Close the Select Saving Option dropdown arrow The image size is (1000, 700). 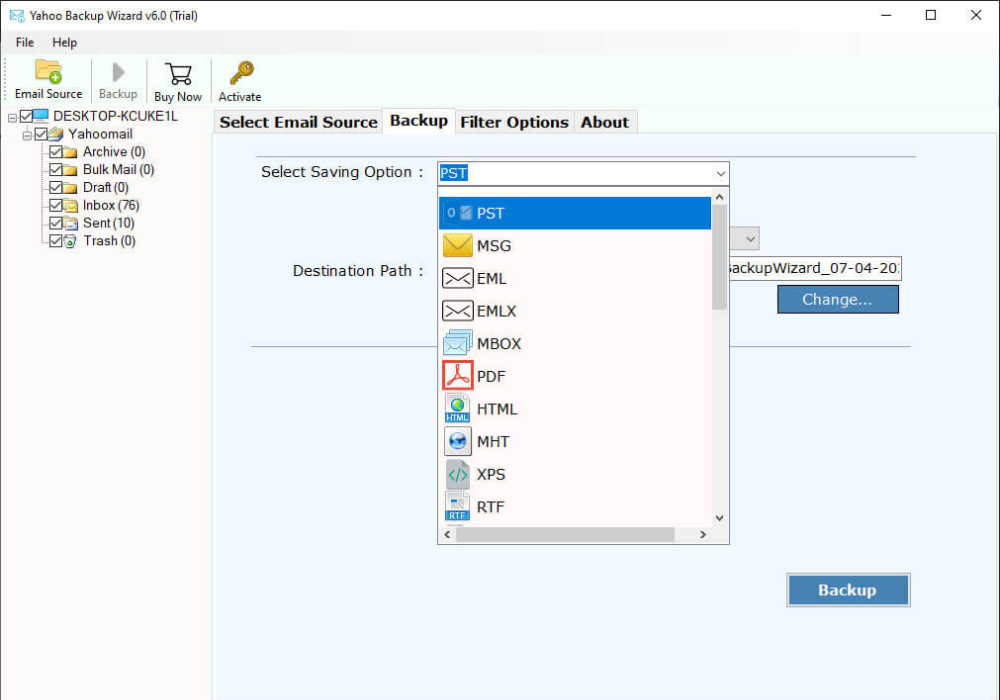720,173
